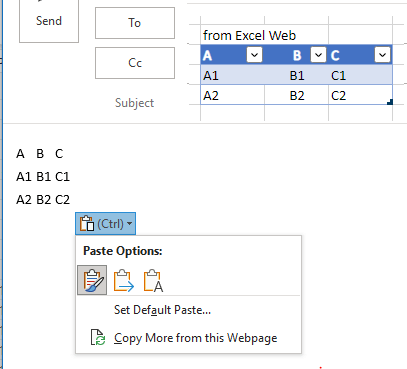
Task: Open the Cc recipients picker
Action: 135,63
